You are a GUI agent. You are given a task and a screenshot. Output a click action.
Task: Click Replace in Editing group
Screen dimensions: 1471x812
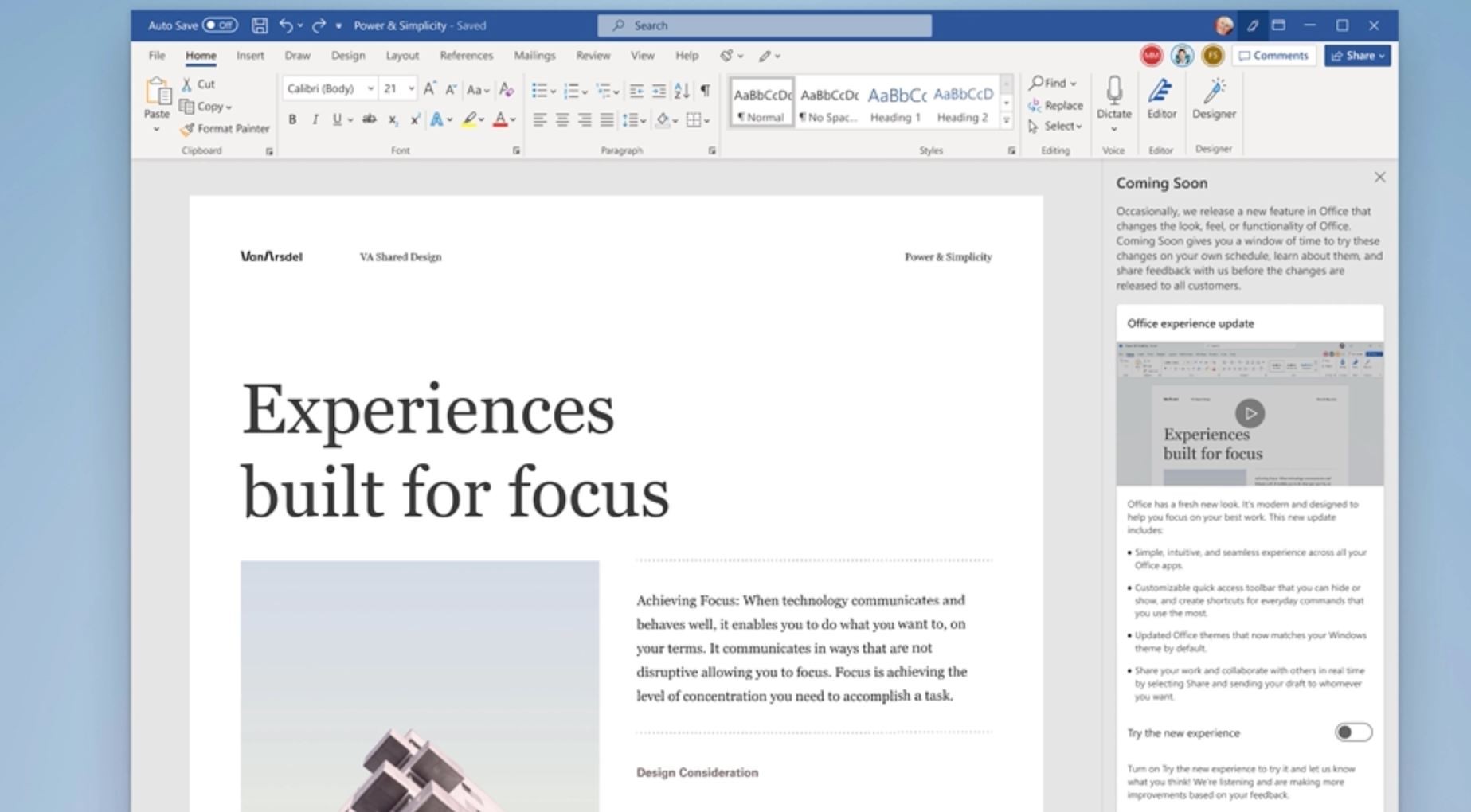click(x=1054, y=105)
